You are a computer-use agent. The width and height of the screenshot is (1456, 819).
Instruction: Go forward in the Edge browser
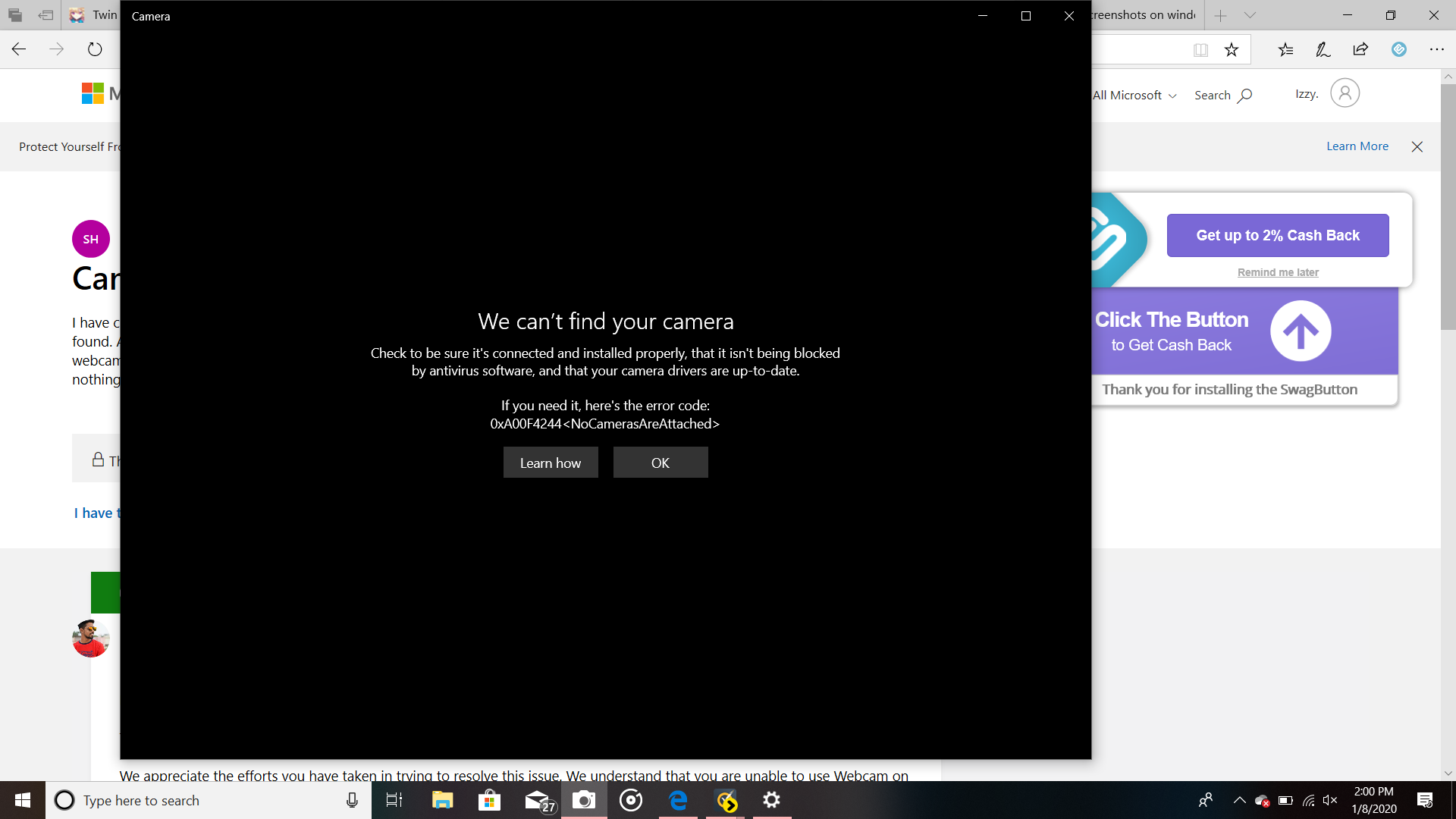coord(57,49)
